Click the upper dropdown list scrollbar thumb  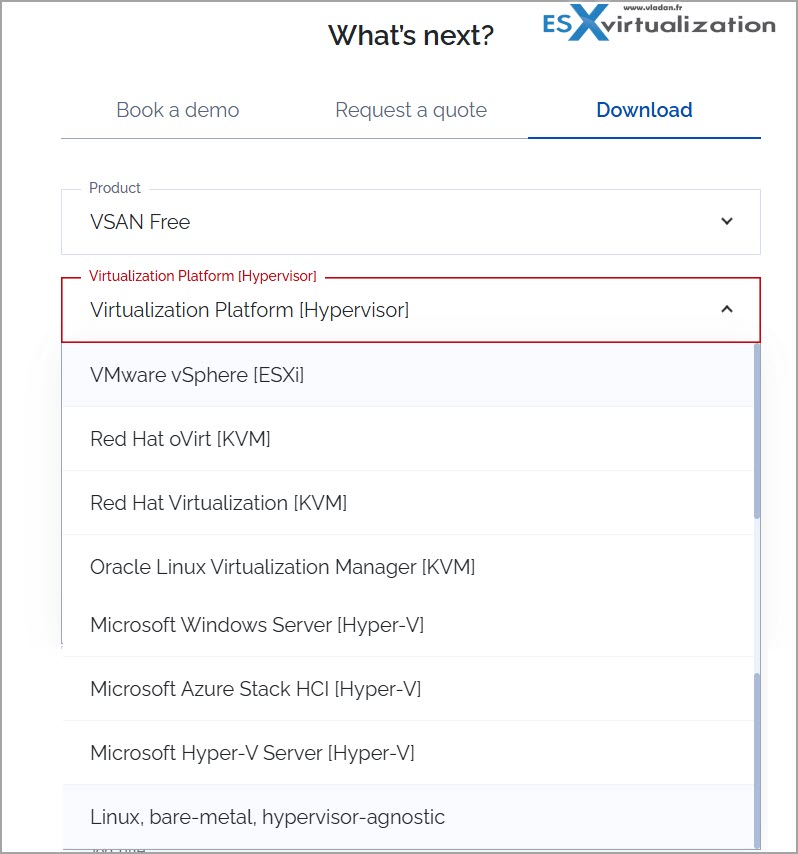(757, 431)
